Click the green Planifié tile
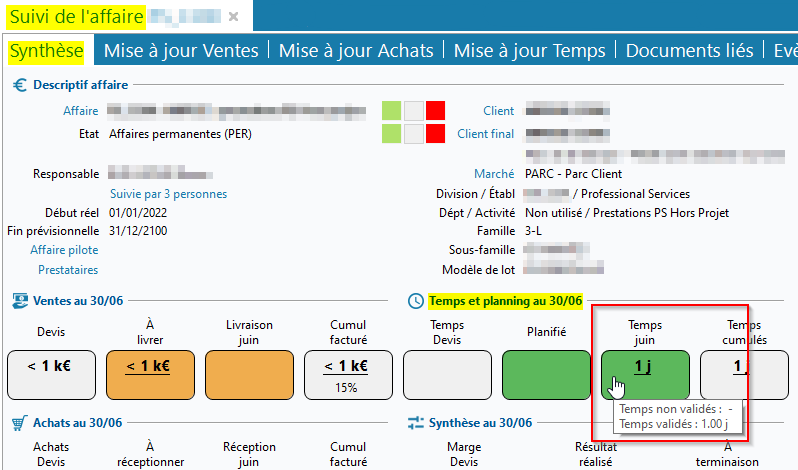 tap(546, 375)
